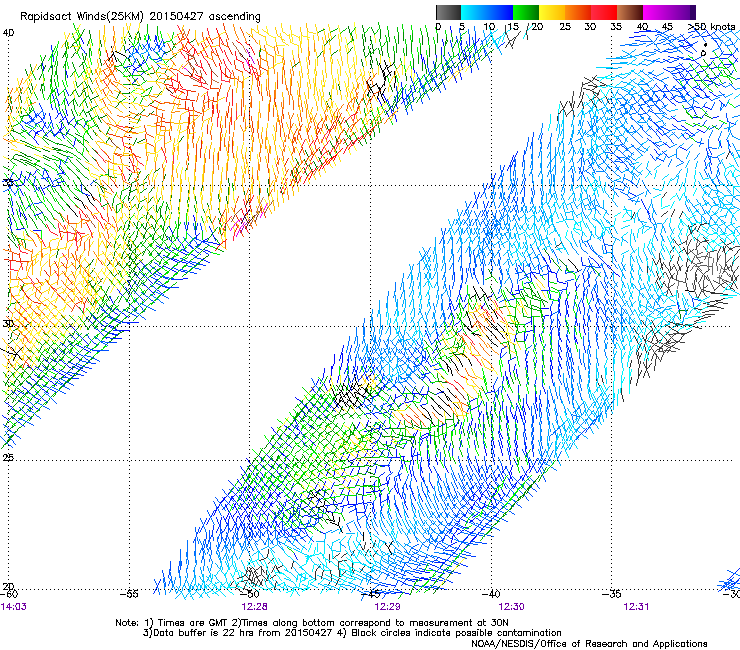This screenshot has height=650, width=740.
Task: Click the 25 latitude axis label
Action: (8, 457)
